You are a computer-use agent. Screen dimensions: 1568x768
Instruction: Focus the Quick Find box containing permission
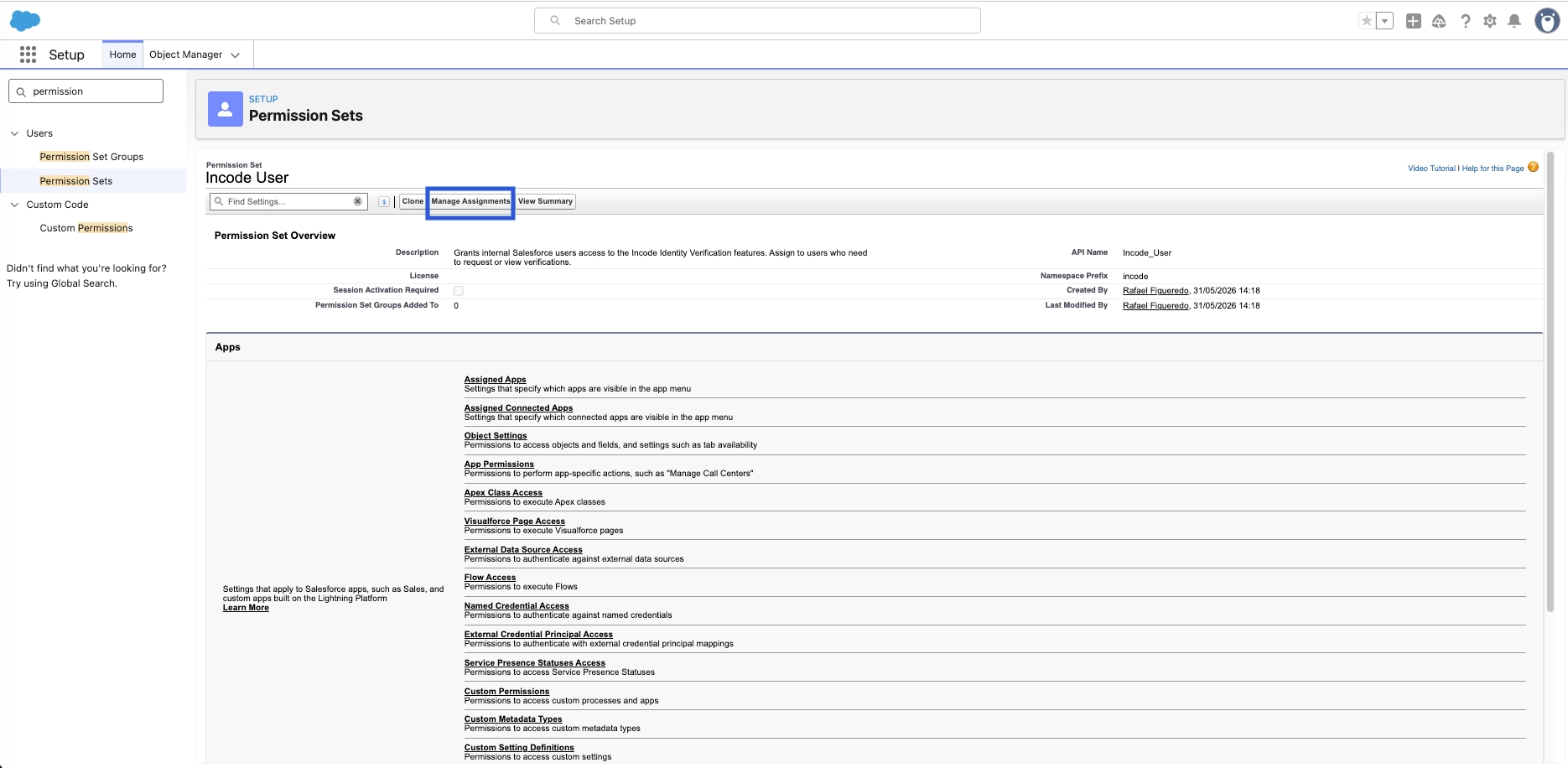pos(86,91)
